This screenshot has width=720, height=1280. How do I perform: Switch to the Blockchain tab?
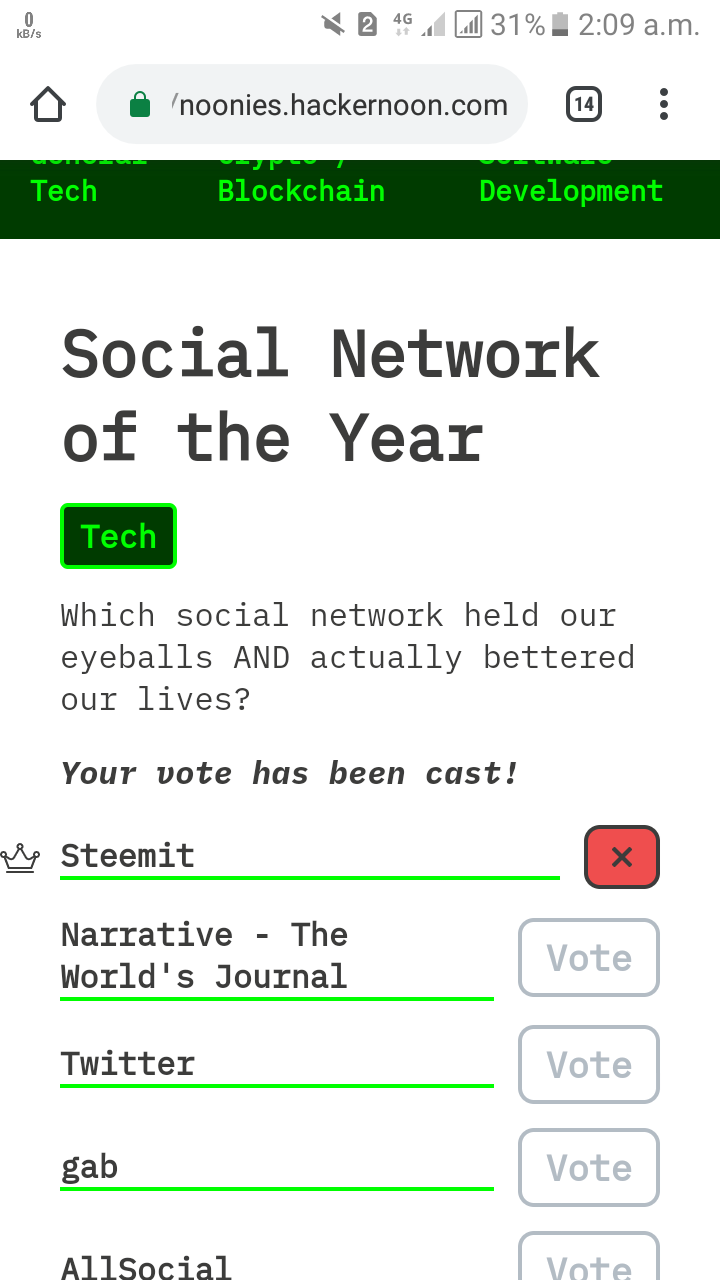[x=301, y=190]
